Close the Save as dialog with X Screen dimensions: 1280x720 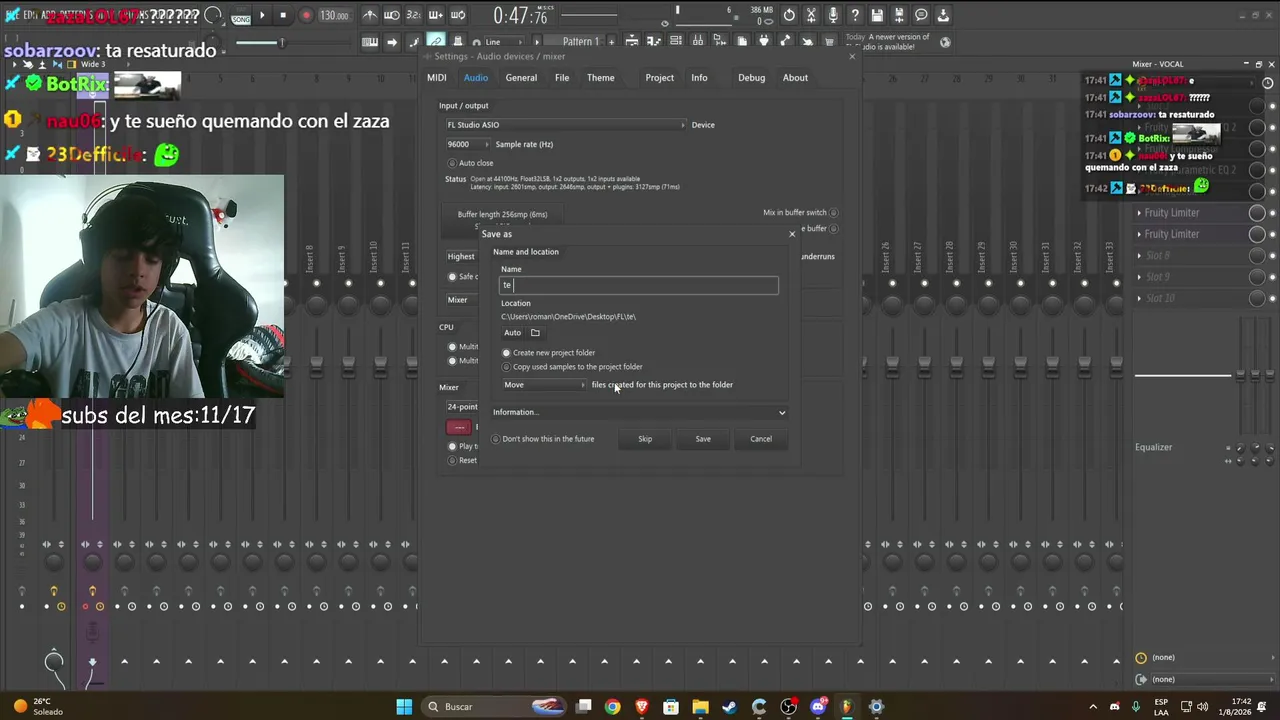pyautogui.click(x=792, y=234)
